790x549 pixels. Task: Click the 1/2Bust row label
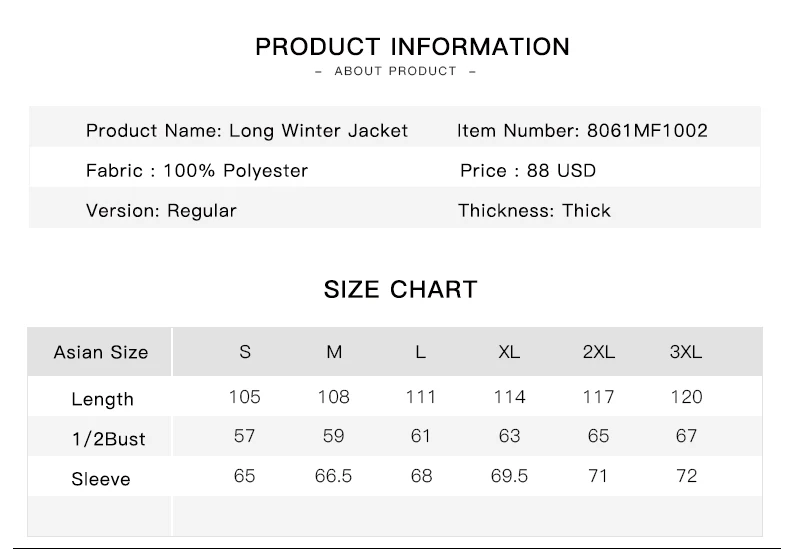(x=108, y=439)
